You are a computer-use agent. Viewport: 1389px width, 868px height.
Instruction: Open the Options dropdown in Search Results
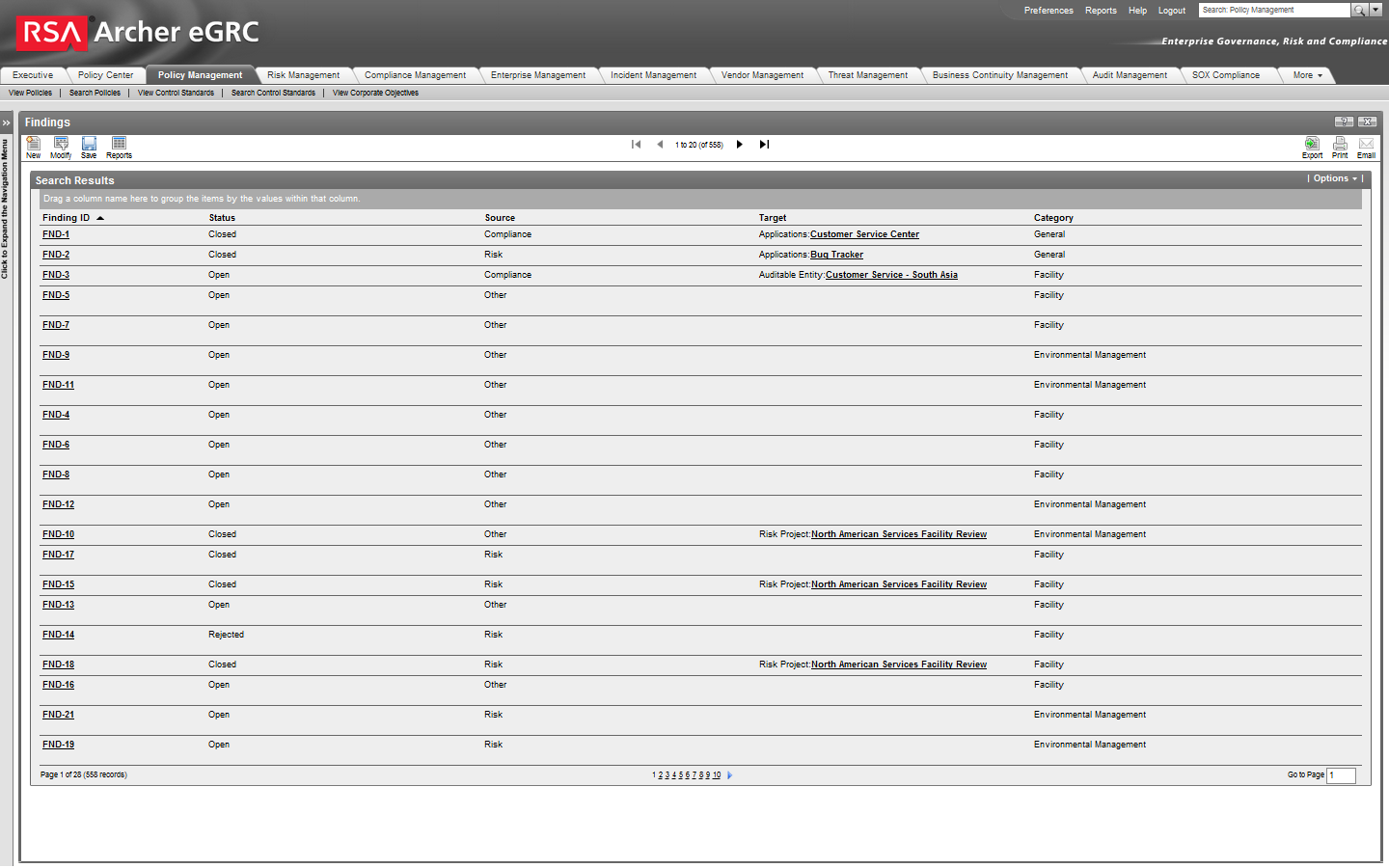[1335, 178]
